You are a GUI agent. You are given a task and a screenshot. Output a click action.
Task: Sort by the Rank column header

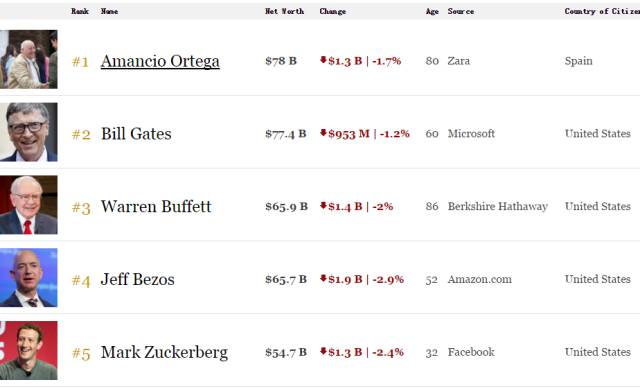80,11
